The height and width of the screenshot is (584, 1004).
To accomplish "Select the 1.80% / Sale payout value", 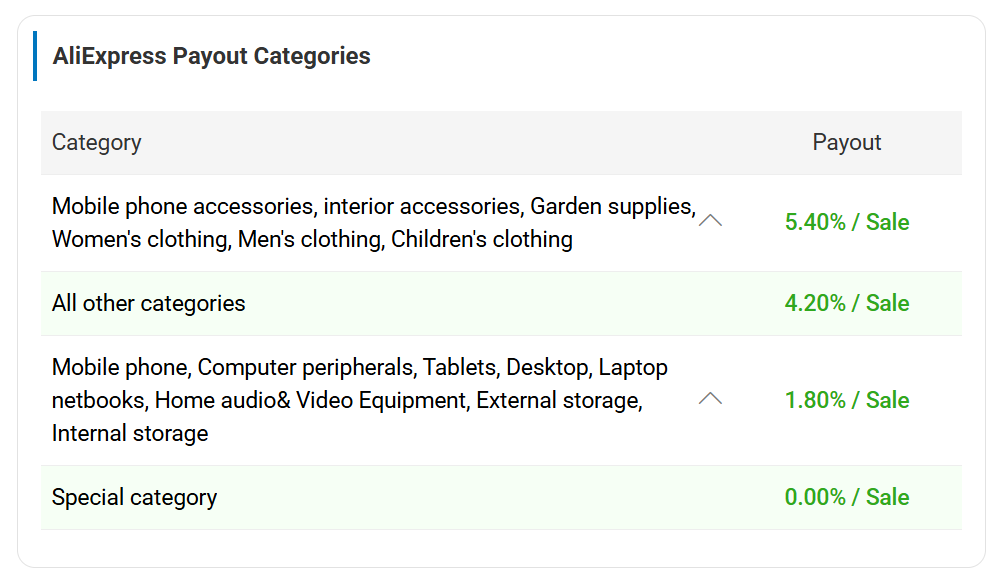I will [x=846, y=400].
